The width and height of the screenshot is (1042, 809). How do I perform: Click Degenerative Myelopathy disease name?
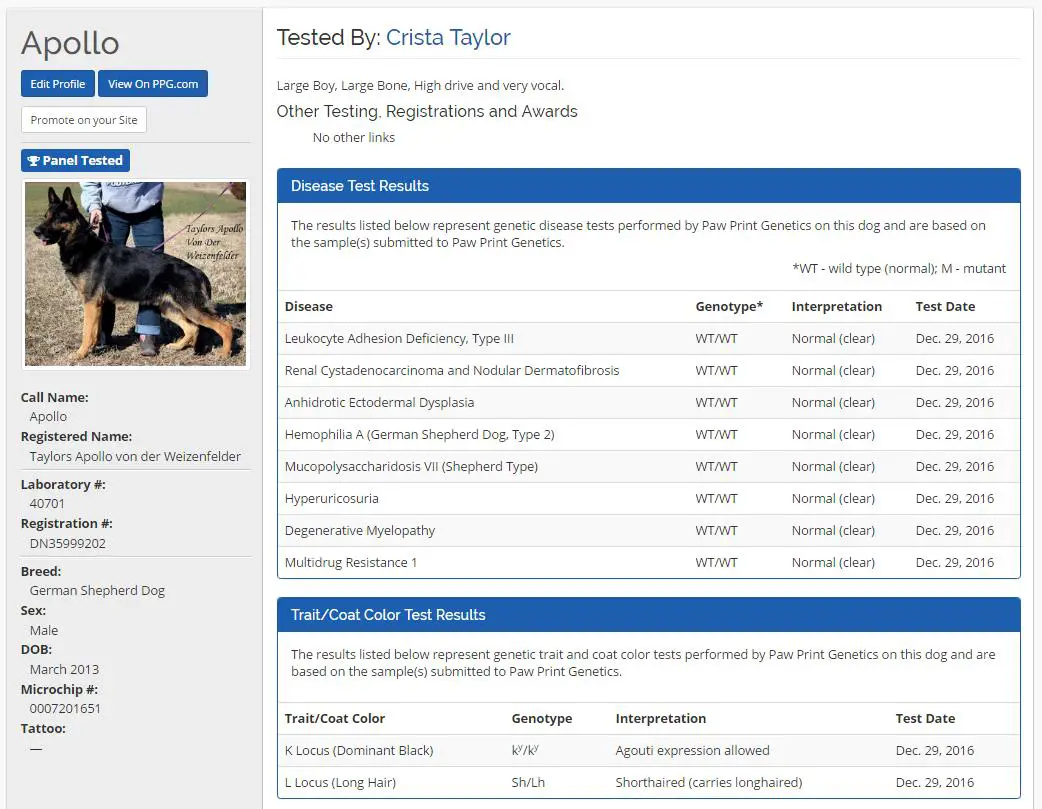(x=360, y=530)
